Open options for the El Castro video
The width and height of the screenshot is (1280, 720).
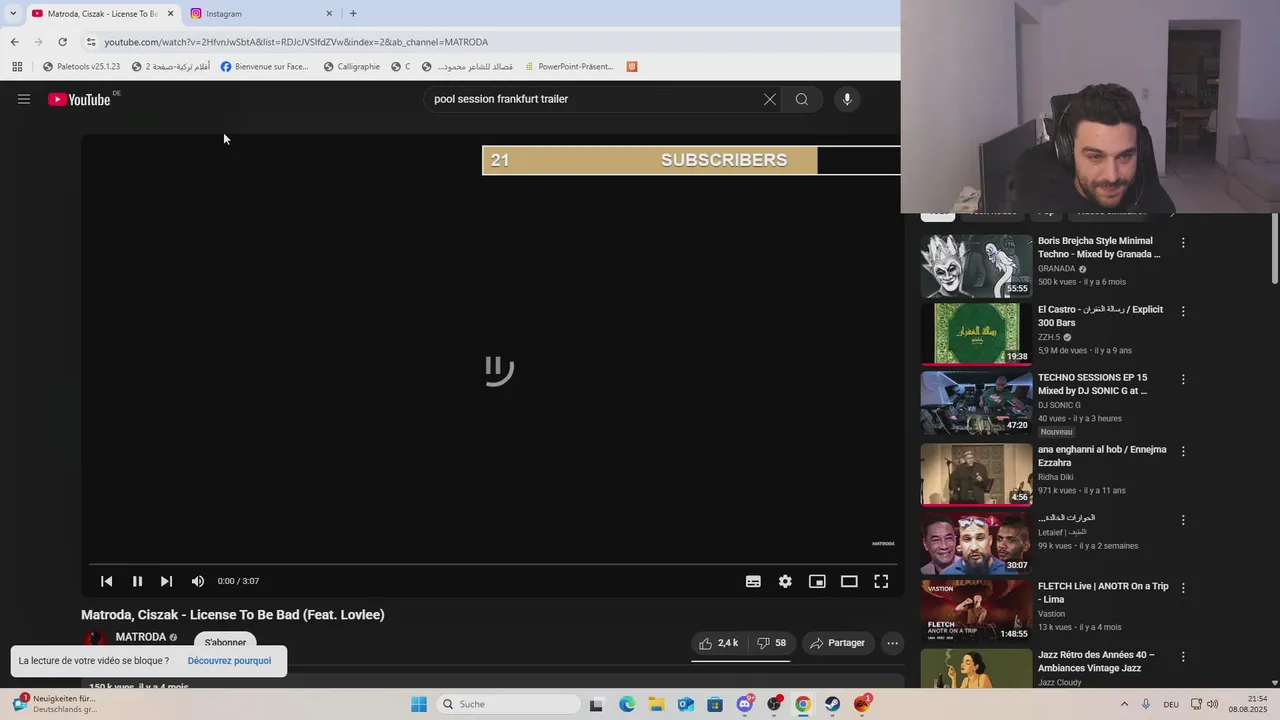(1183, 311)
